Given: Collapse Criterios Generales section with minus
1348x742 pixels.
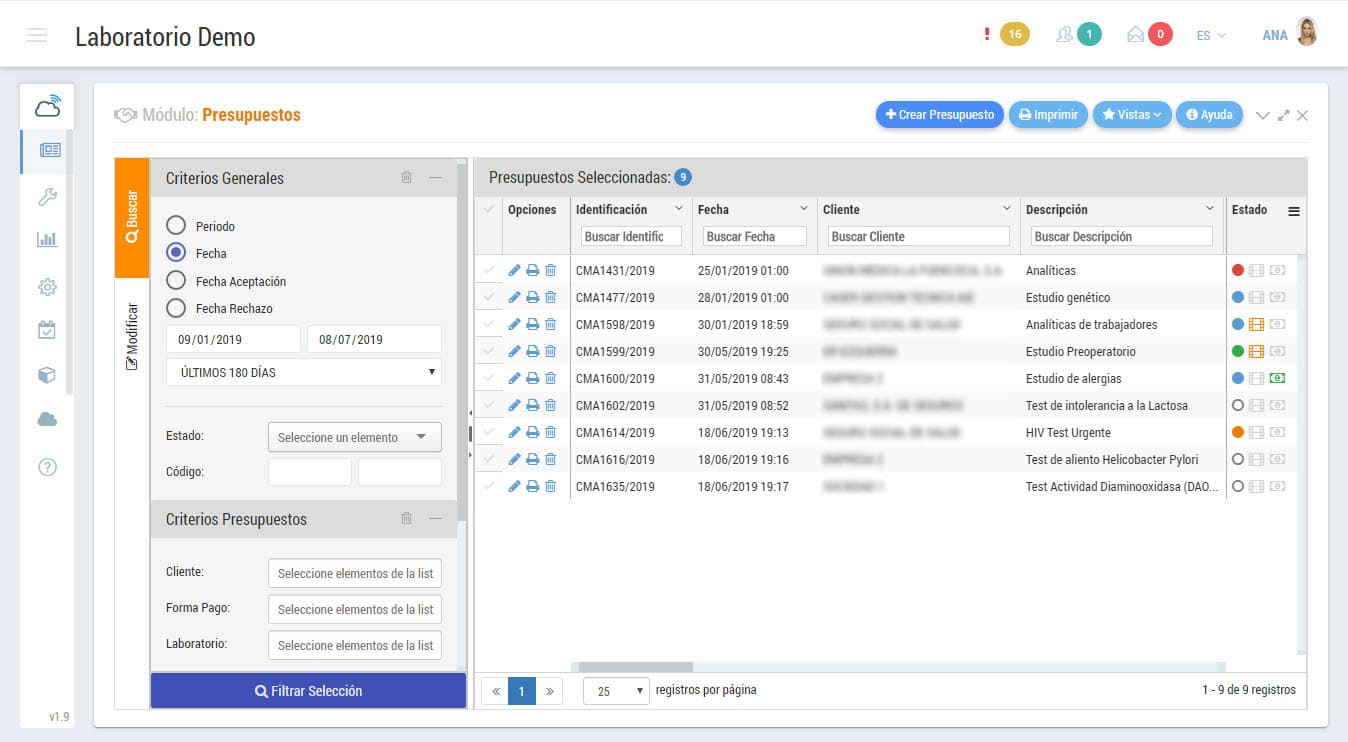Looking at the screenshot, I should pos(435,178).
